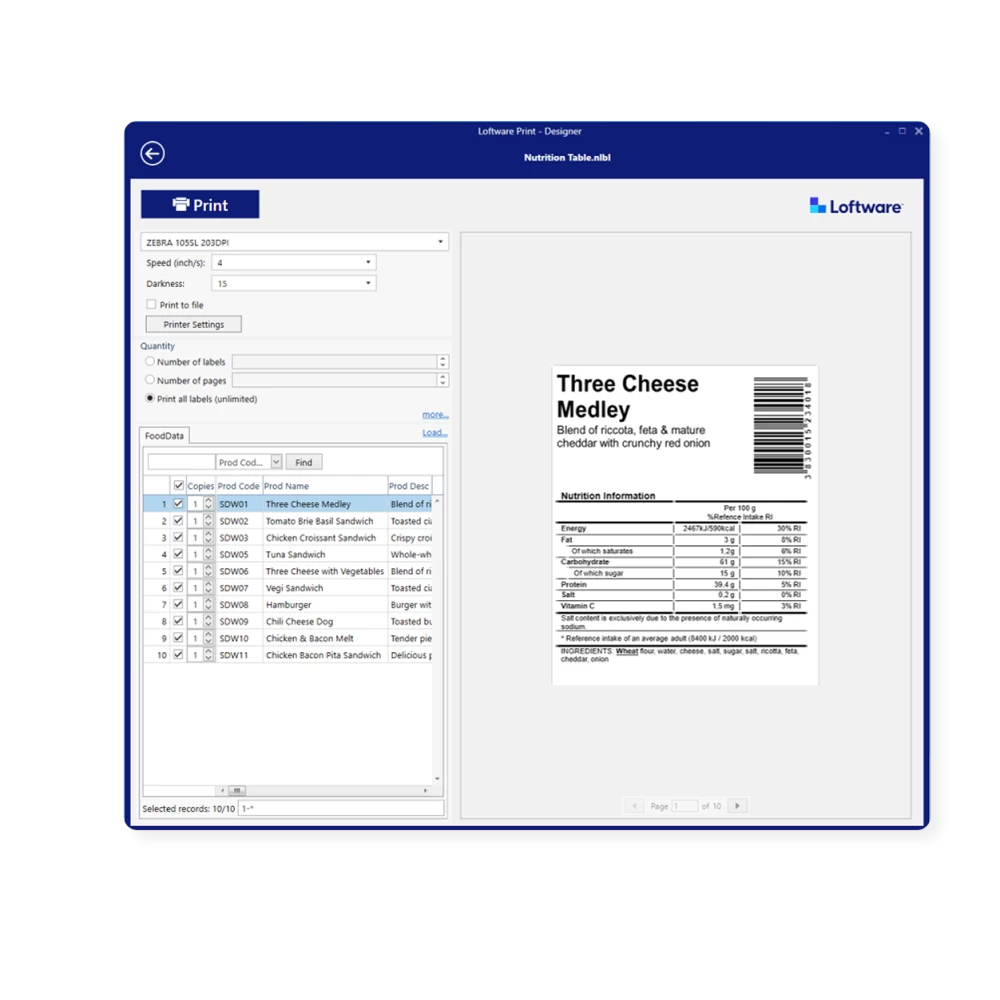Click the Loftware logo

pos(856,206)
